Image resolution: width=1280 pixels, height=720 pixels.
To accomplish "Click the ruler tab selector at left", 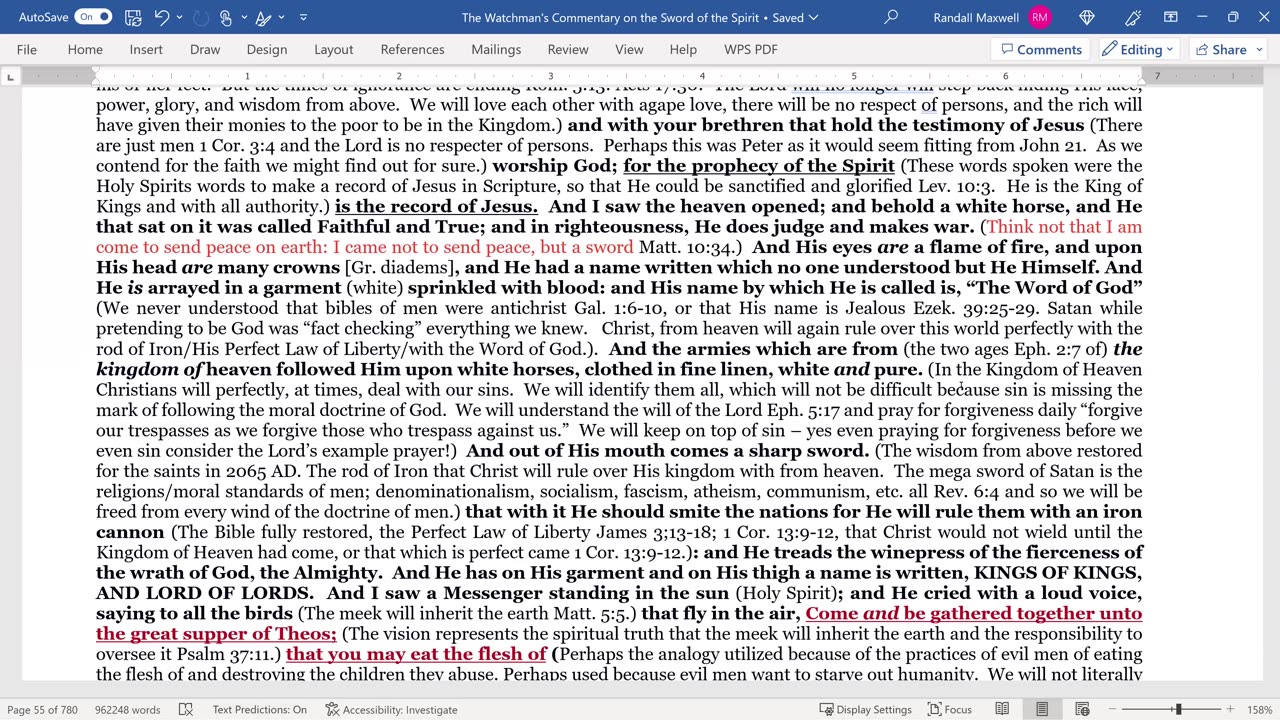I will pos(11,77).
